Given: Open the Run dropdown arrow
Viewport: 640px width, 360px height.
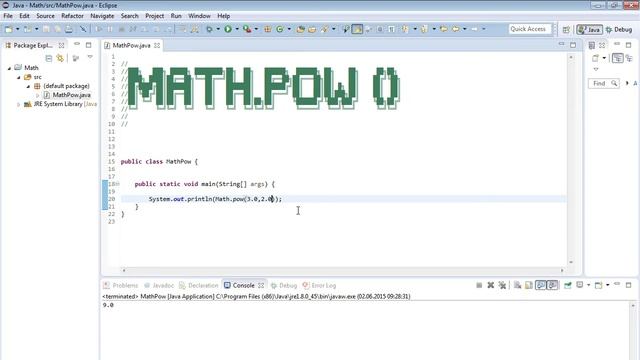Looking at the screenshot, I should 237,29.
